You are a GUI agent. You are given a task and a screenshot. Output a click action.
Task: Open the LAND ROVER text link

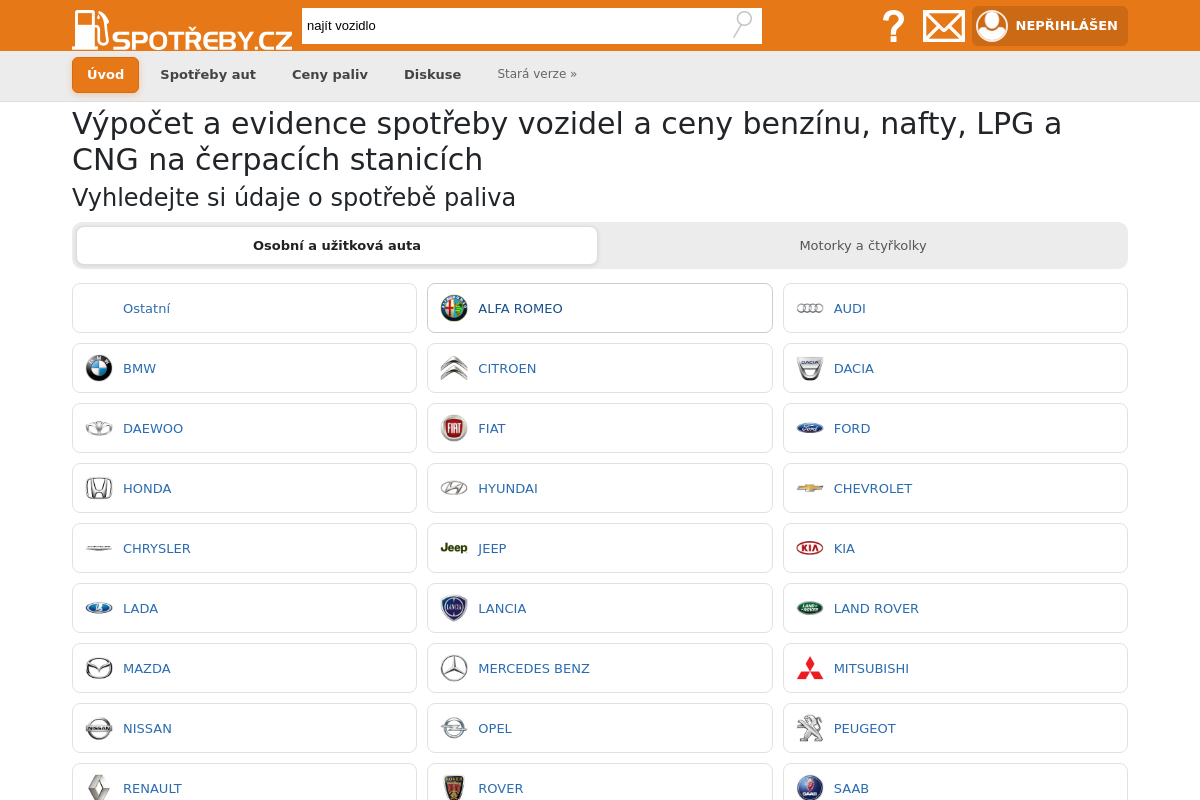tap(876, 608)
